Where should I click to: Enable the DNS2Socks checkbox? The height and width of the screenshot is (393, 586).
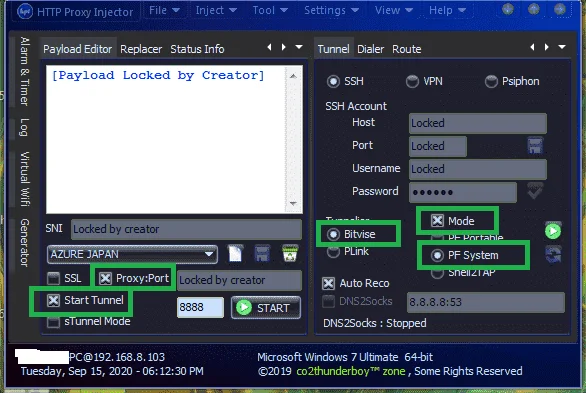[x=329, y=301]
